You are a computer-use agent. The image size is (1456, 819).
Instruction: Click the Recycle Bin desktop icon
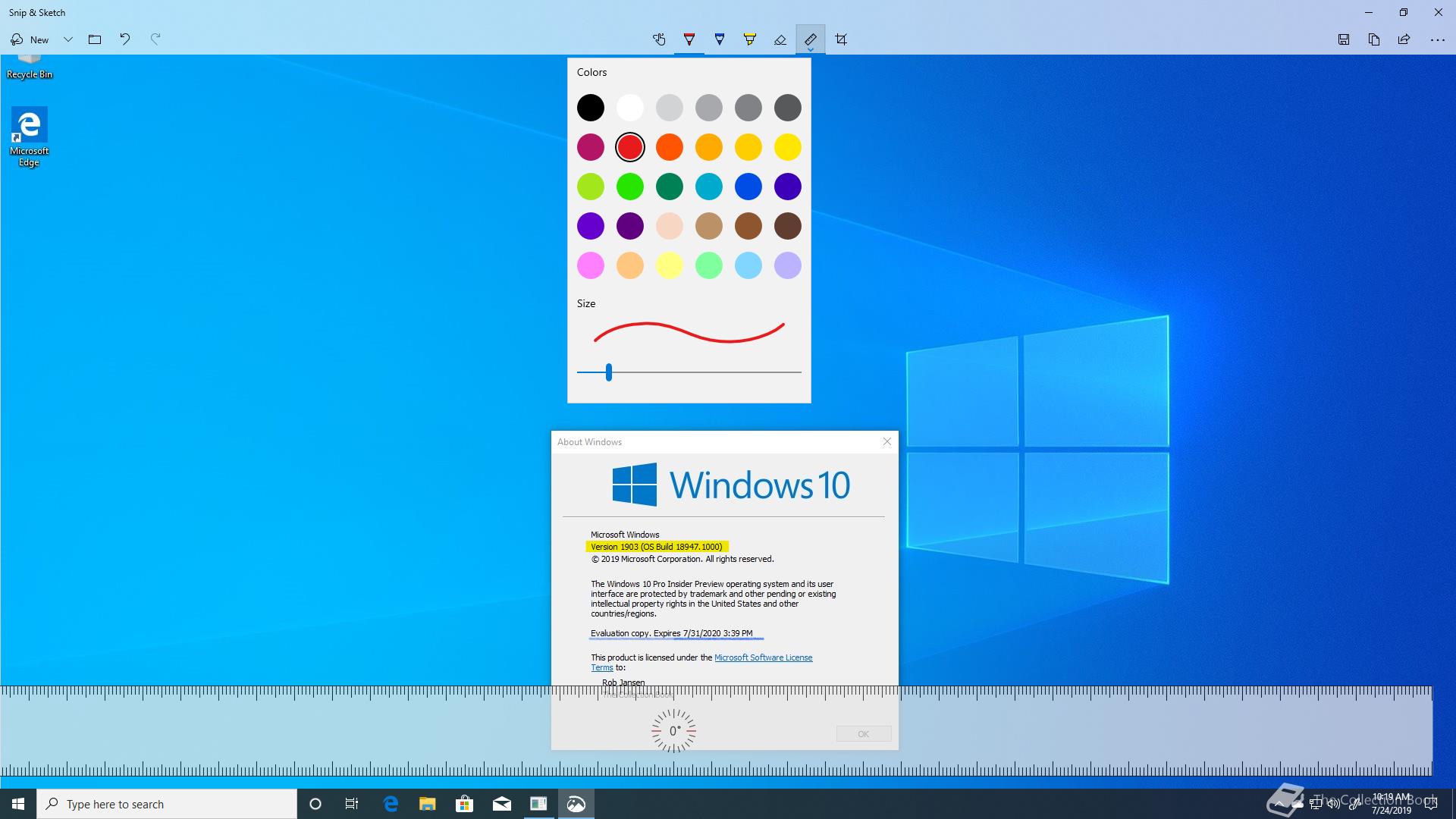coord(30,67)
